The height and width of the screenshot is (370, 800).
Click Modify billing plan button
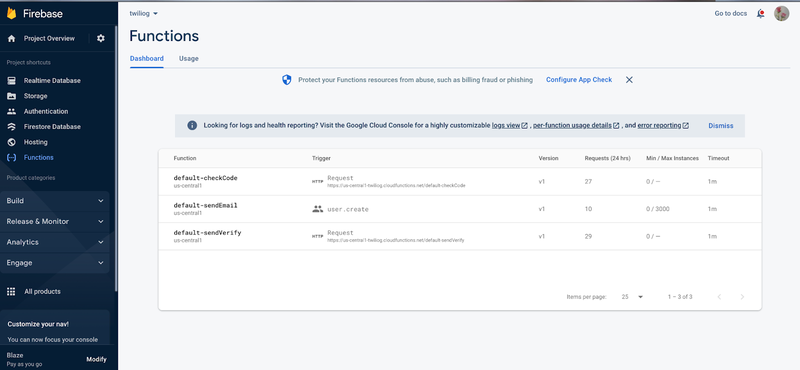96,359
